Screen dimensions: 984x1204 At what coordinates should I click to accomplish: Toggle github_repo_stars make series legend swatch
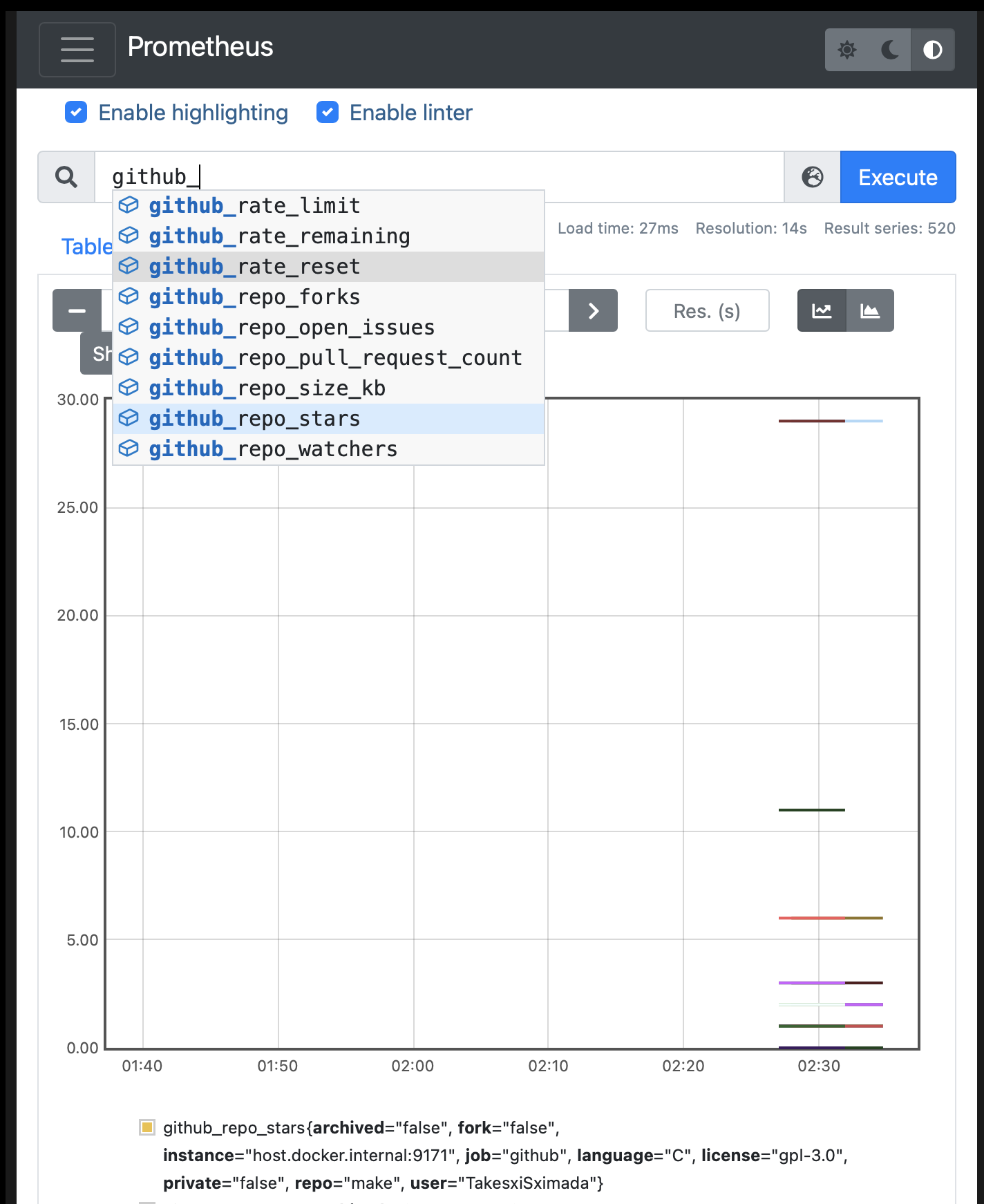(146, 1128)
